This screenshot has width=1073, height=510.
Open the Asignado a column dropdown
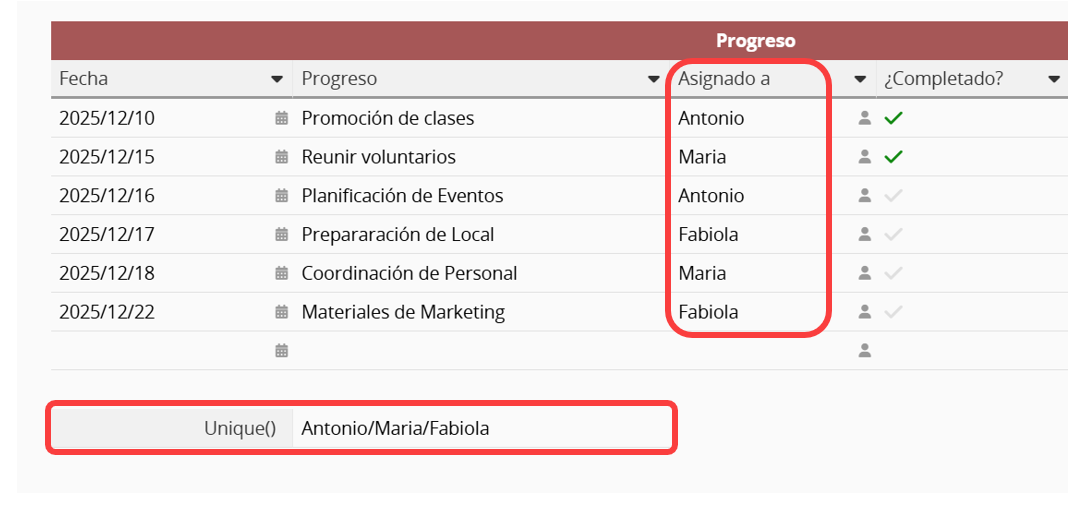[x=860, y=79]
